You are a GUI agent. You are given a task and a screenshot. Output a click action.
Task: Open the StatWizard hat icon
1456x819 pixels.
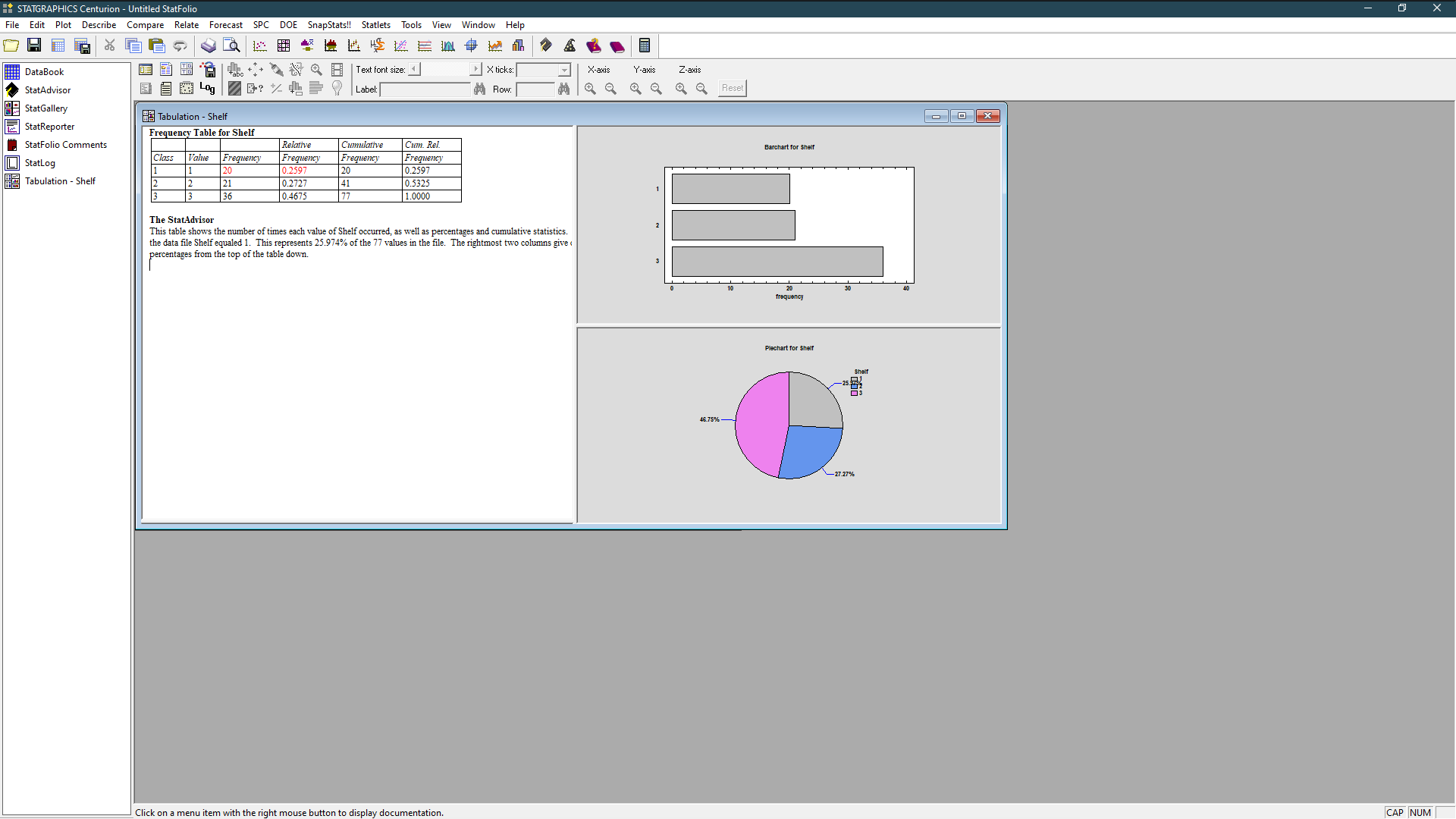pos(570,45)
